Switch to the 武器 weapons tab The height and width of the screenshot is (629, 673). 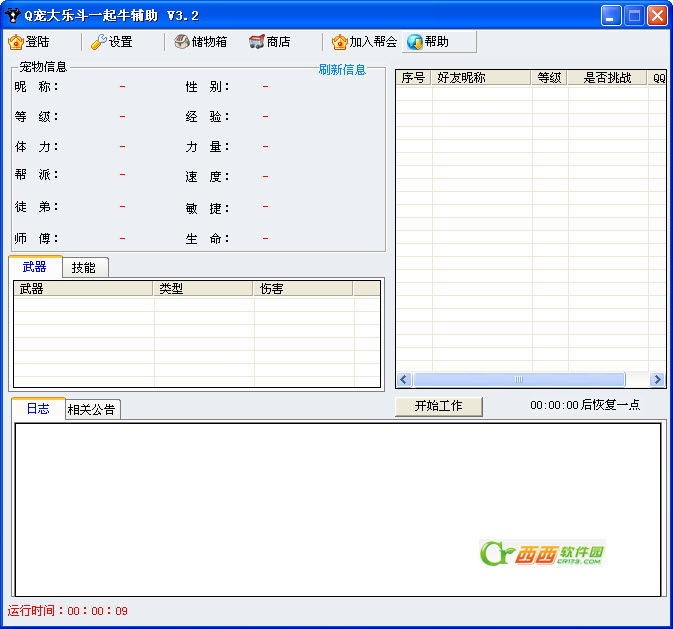pos(35,267)
